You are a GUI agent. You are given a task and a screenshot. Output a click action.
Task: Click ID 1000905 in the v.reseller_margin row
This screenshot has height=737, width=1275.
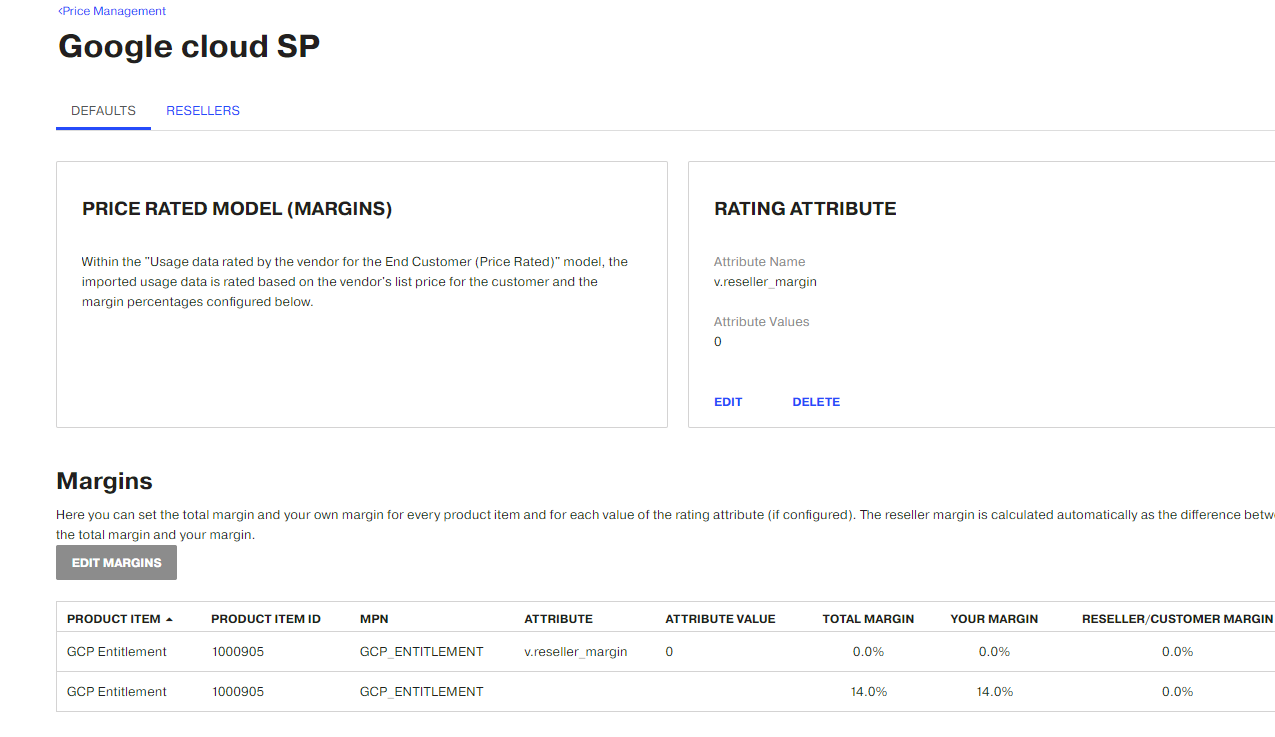point(238,652)
